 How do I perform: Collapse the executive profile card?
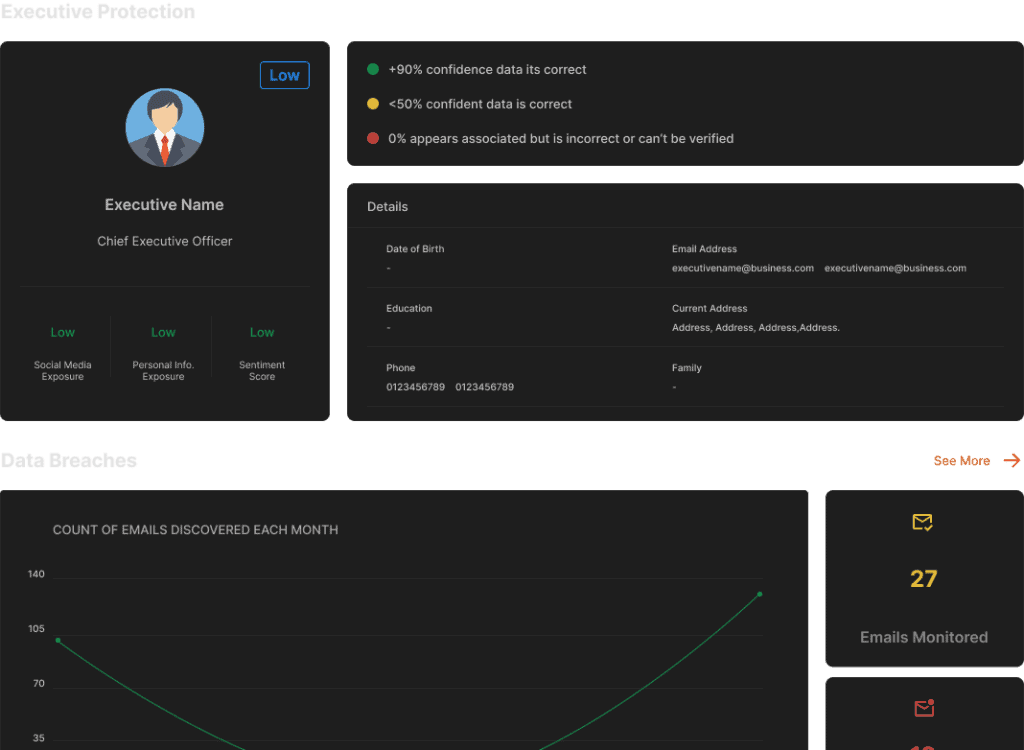click(x=164, y=230)
